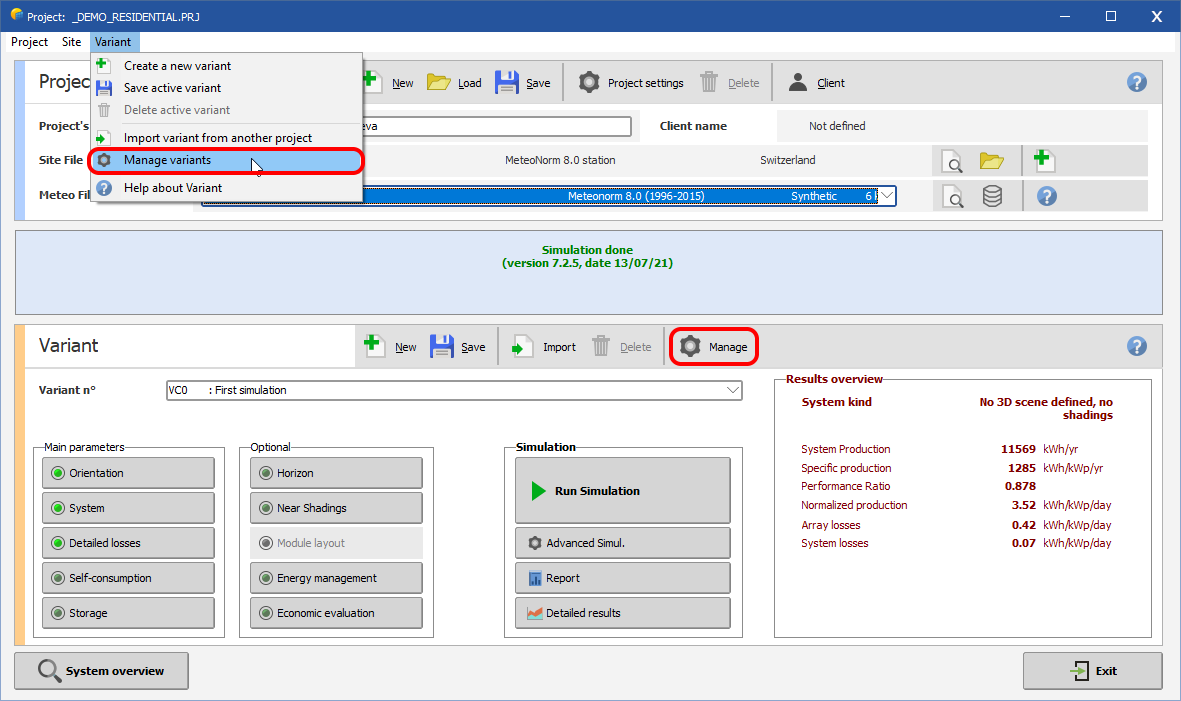Click the Not defined client name field
Viewport: 1181px width, 701px height.
962,126
